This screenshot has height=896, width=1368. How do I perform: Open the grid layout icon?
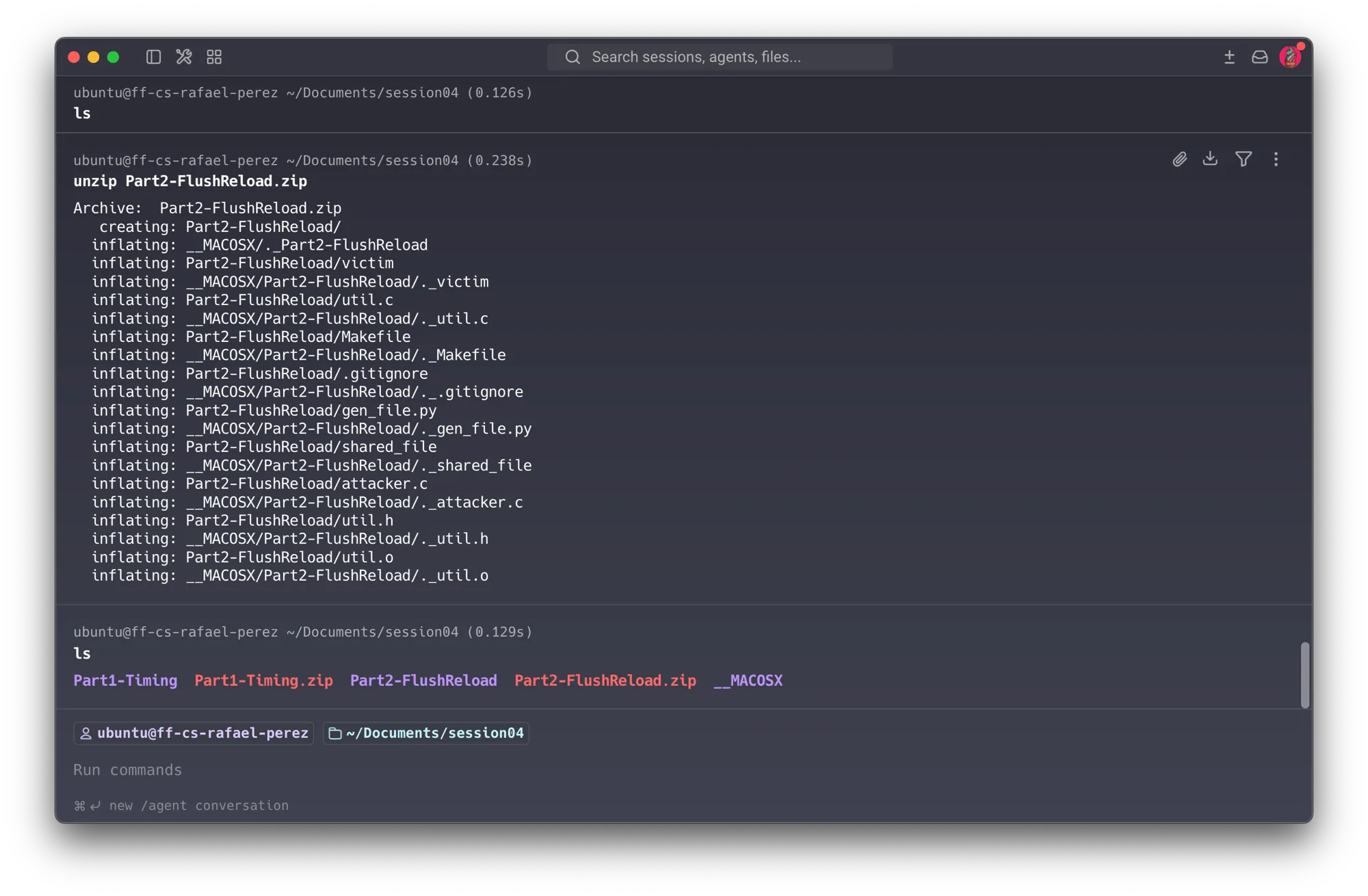(214, 57)
